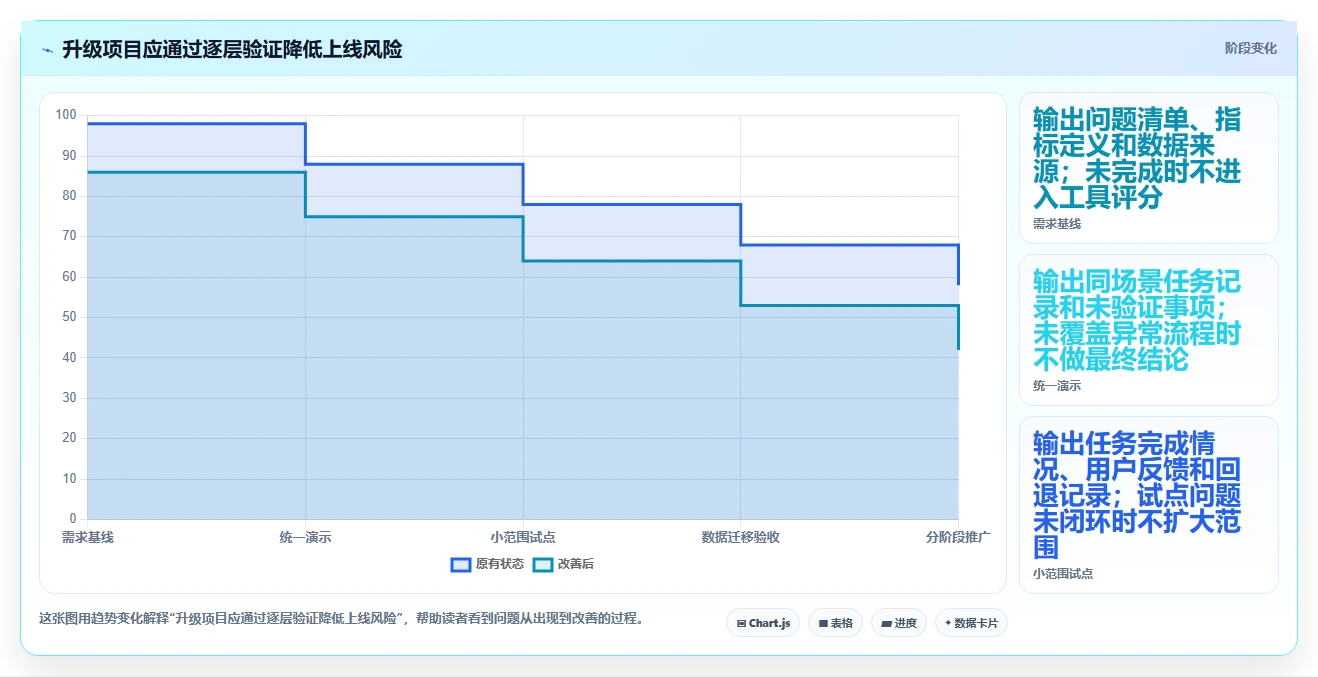
Task: Click the 数据迁移验收 x-axis label
Action: coord(741,537)
